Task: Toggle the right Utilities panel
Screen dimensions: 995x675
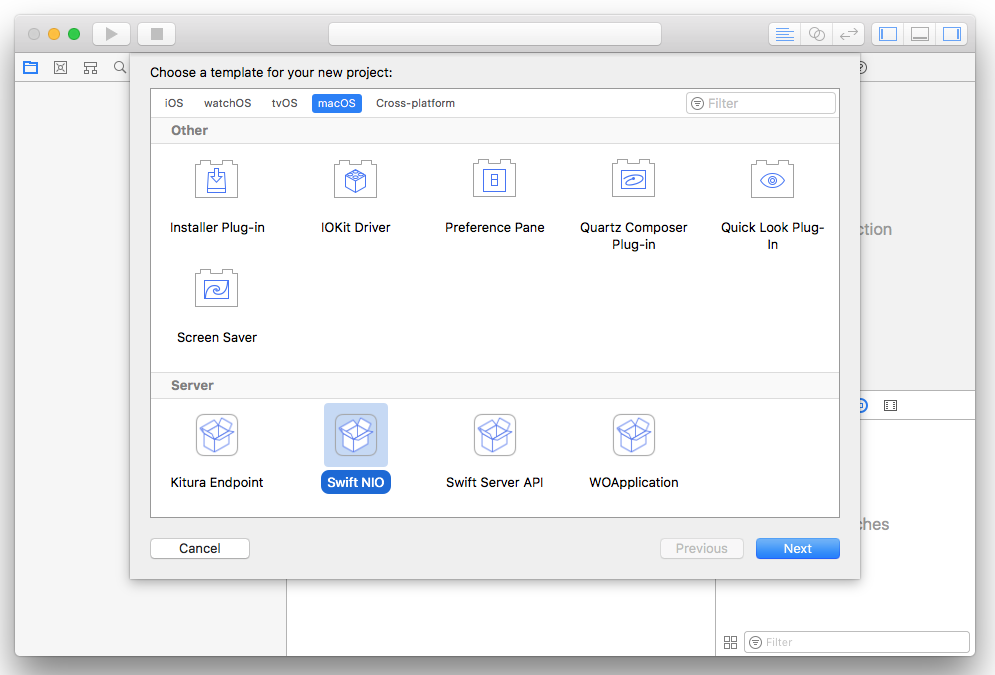Action: 951,34
